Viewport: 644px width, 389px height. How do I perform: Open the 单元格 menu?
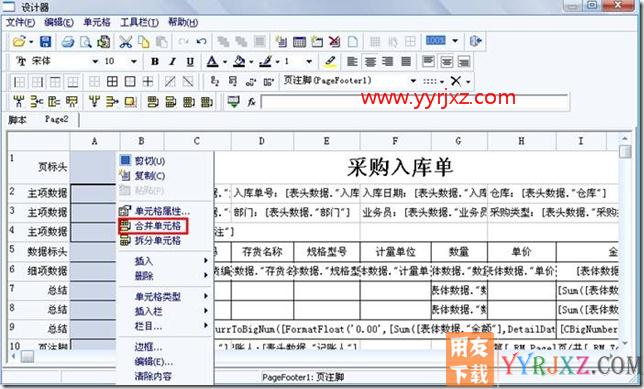coord(97,22)
